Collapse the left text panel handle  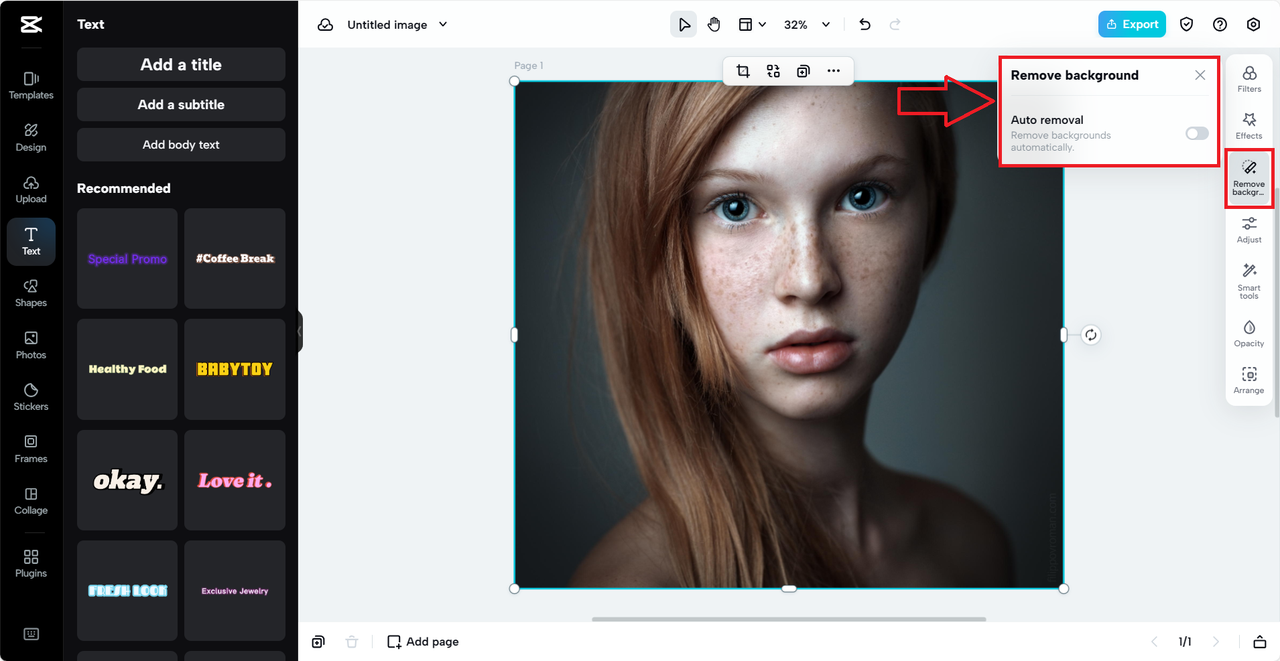pyautogui.click(x=299, y=332)
